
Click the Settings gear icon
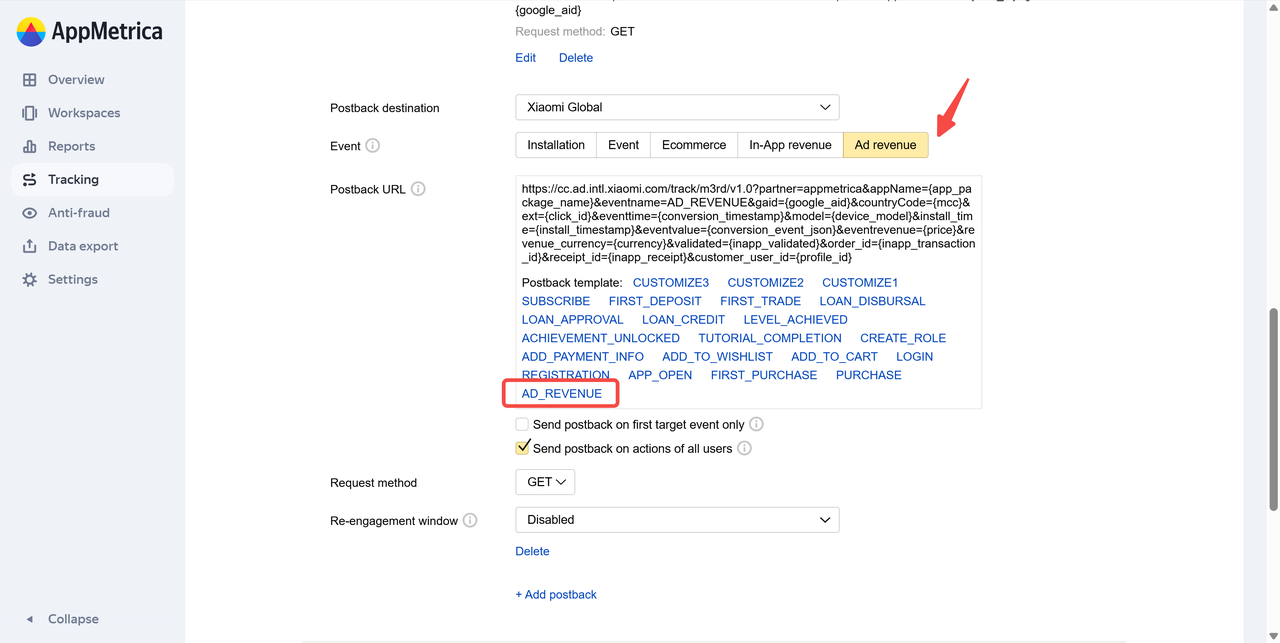coord(30,280)
